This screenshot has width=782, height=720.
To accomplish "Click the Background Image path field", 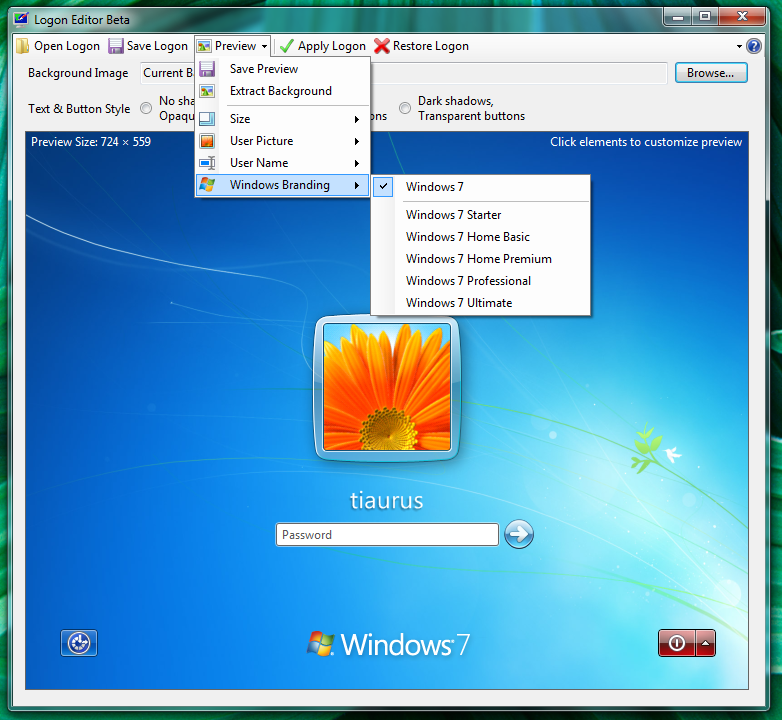I will pos(404,73).
